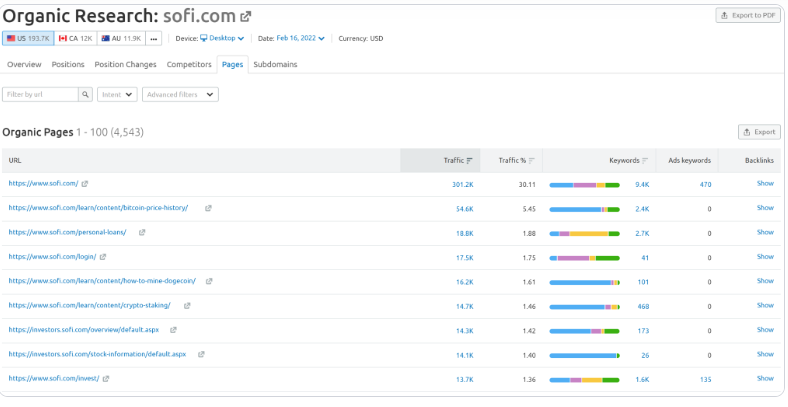Click traffic value 13.7K

point(465,380)
